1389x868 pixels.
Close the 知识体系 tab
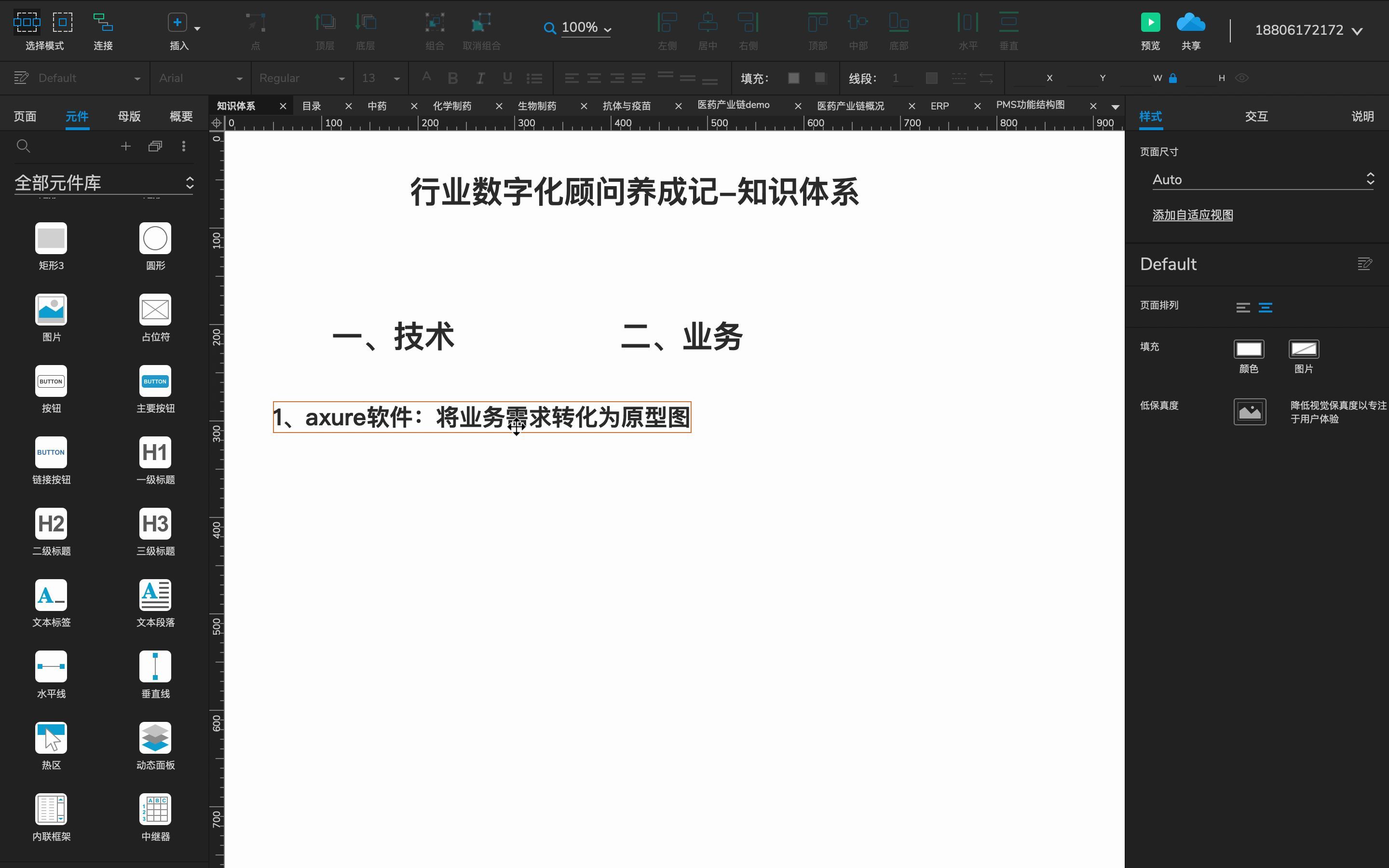[283, 106]
